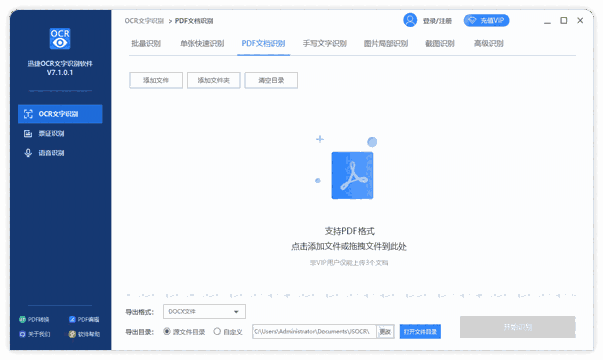Select the 源文件目录 radio button

click(x=167, y=331)
